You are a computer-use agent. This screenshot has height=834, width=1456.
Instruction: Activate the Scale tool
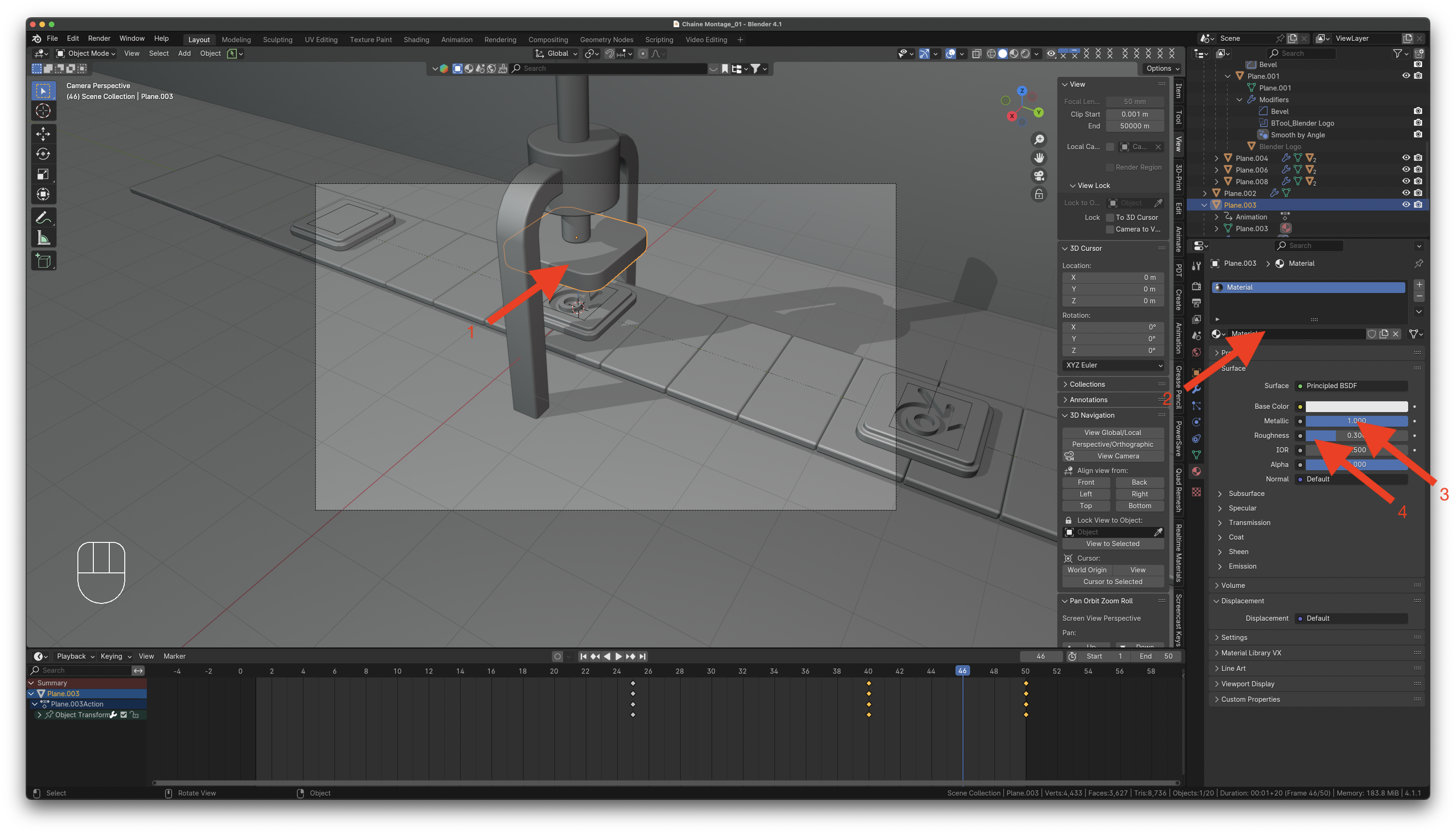pyautogui.click(x=43, y=174)
